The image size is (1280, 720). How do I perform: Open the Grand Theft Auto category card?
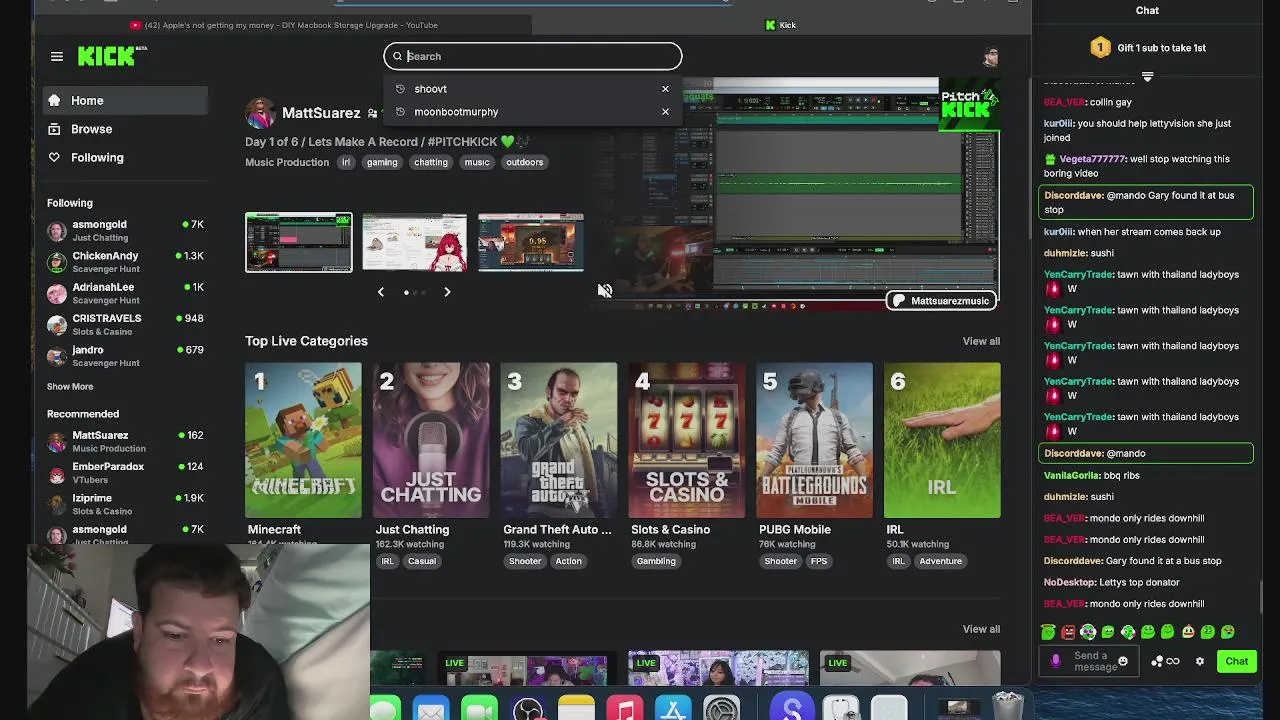click(559, 440)
